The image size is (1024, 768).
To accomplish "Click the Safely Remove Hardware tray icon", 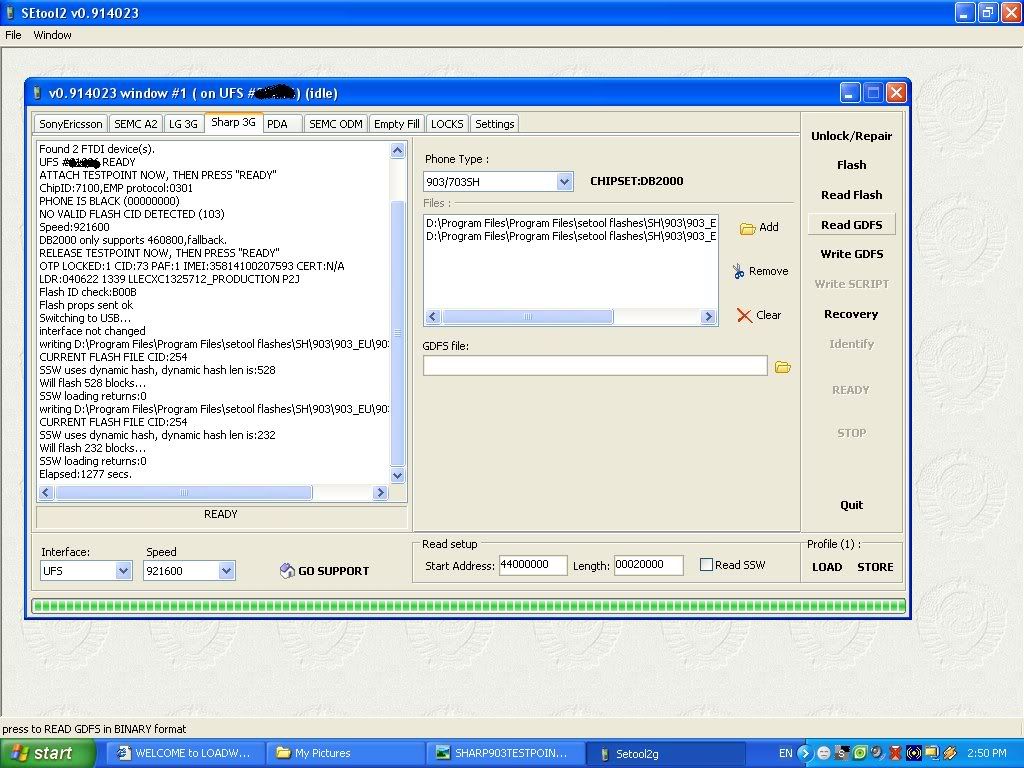I will tap(950, 753).
